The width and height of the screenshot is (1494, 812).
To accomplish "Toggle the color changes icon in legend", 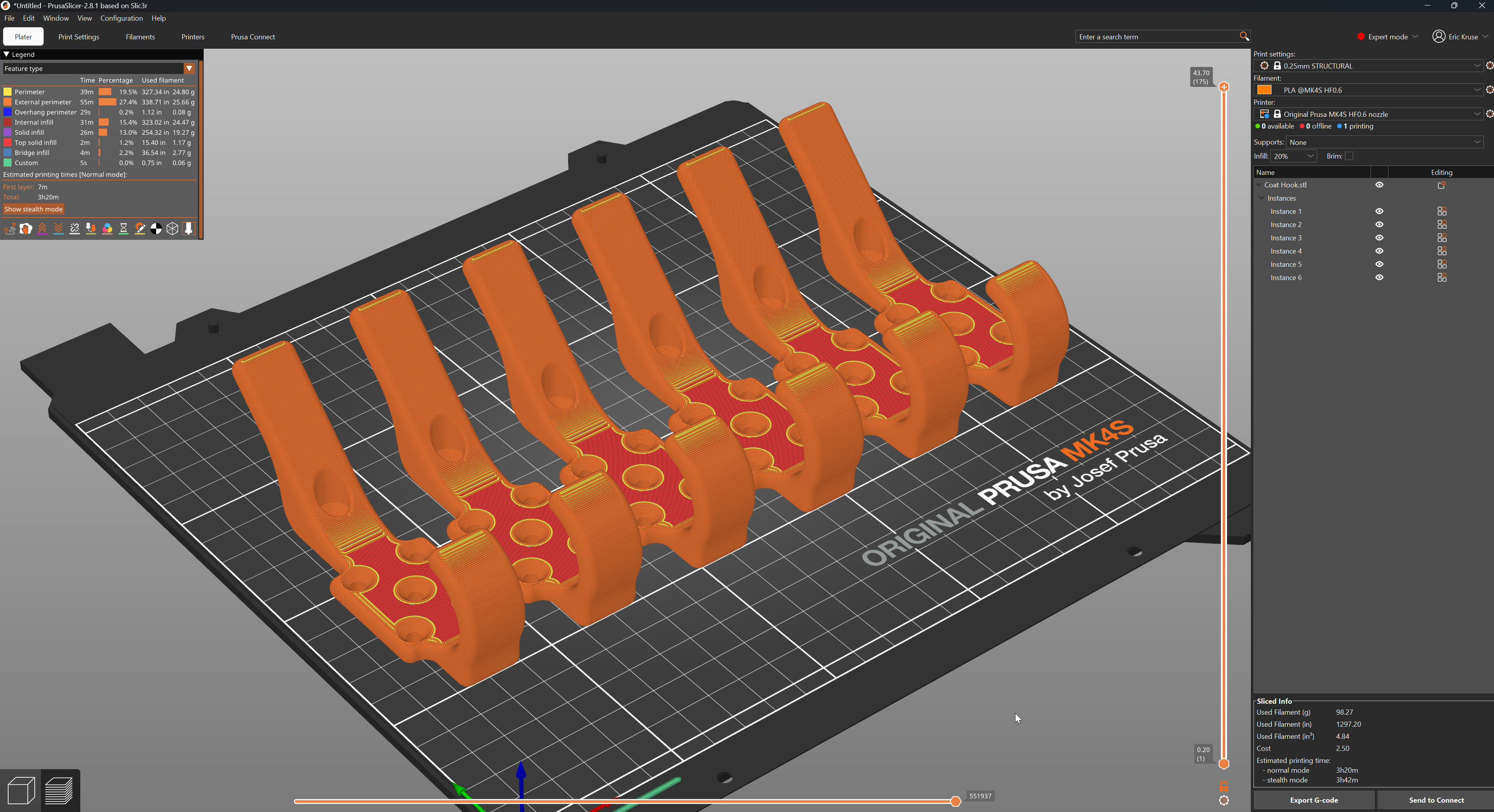I will 107,229.
